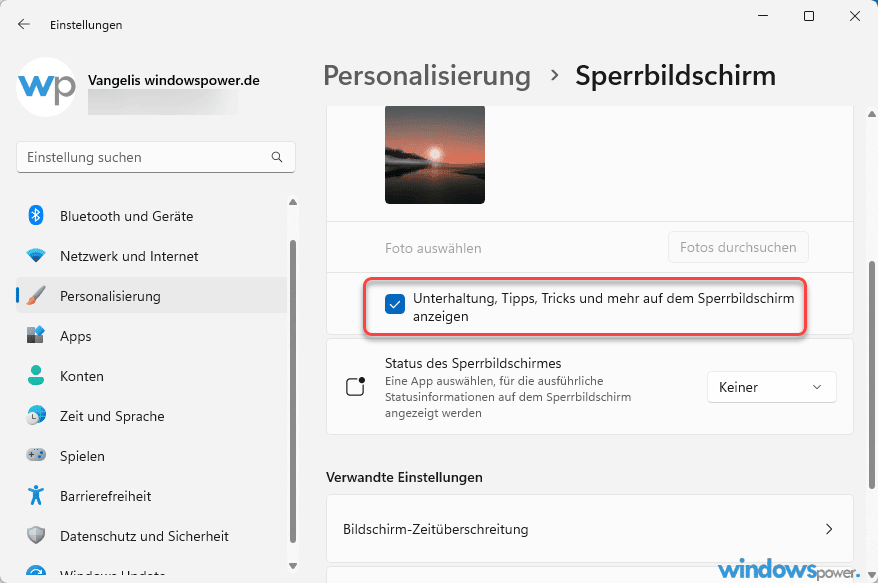Expand Bildschirm-Zeitüberschreitung chevron arrow

pos(829,529)
